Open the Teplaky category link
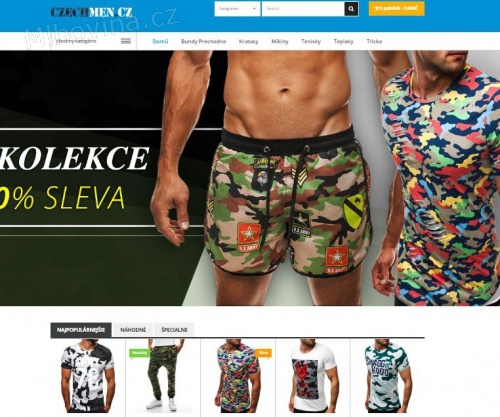The image size is (500, 417). (343, 41)
